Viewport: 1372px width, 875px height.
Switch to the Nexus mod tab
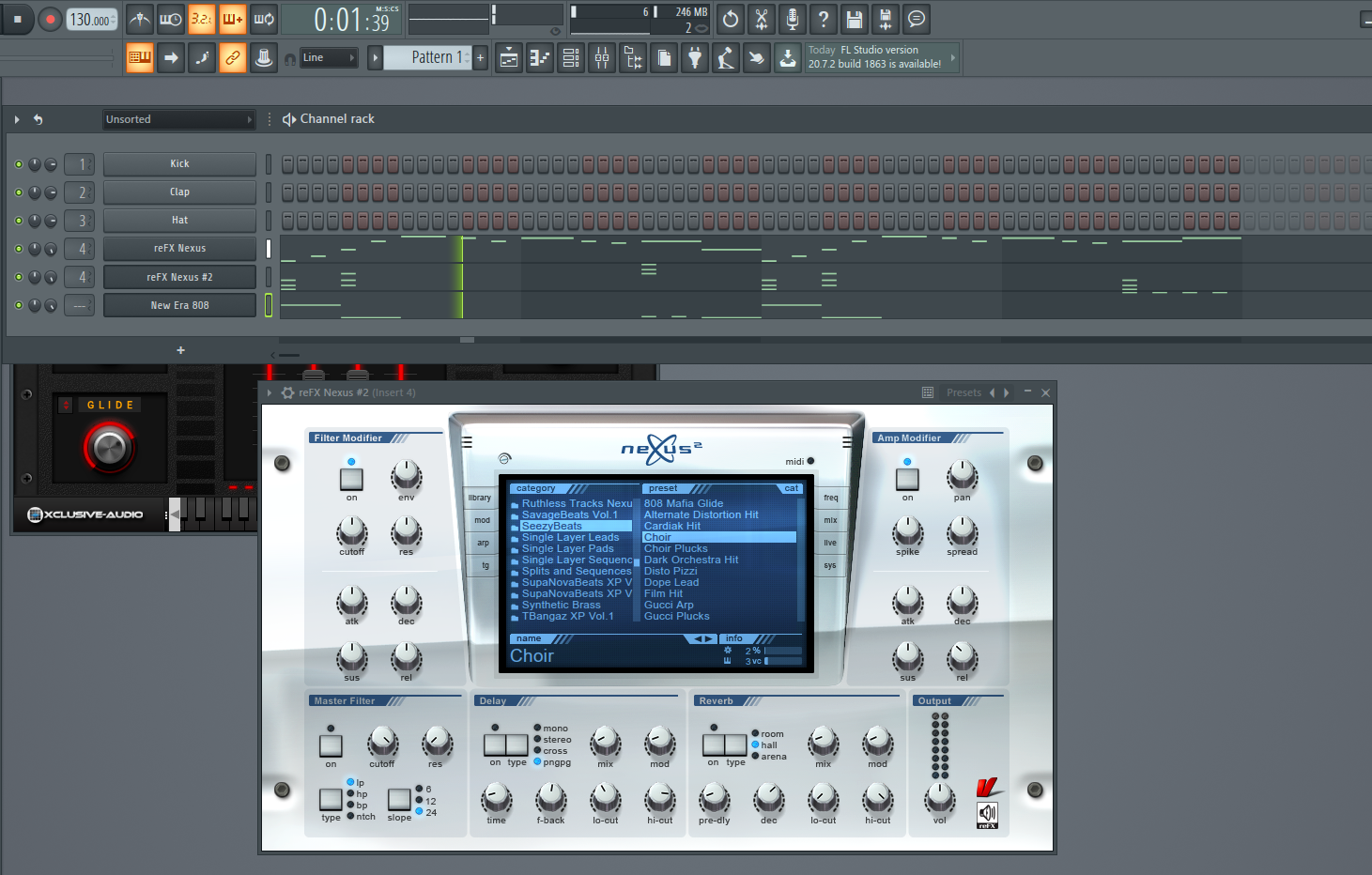482,520
